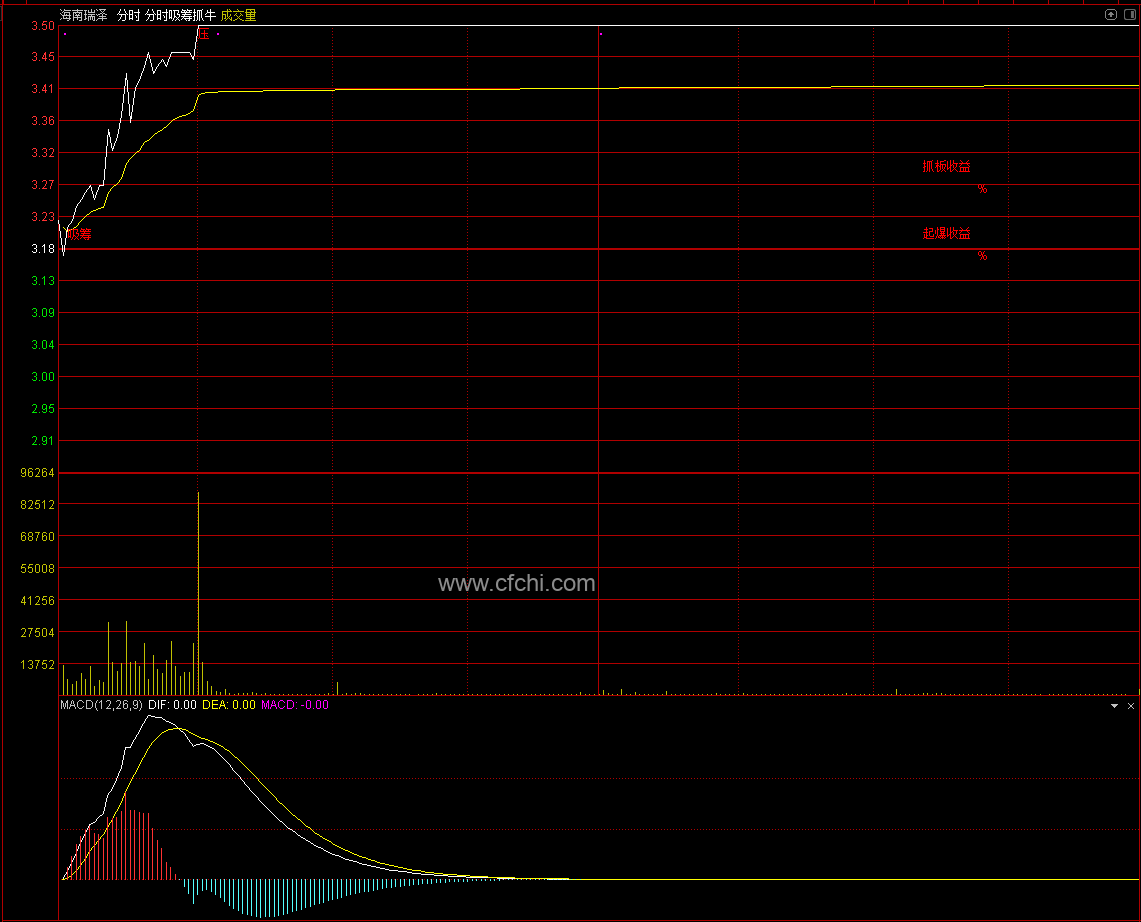
Task: Click the green 3.00 price axis label
Action: pos(43,377)
